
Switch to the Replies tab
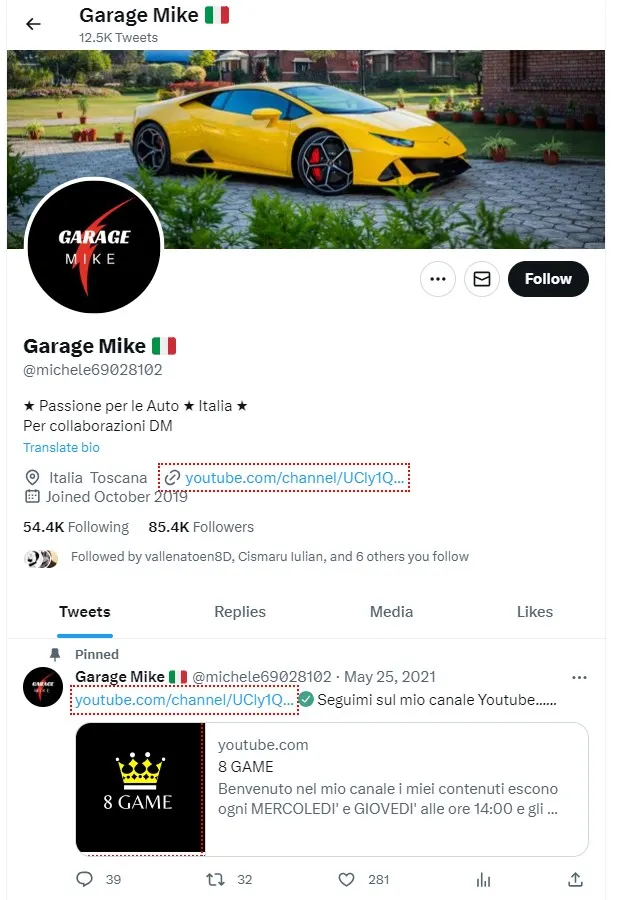240,612
